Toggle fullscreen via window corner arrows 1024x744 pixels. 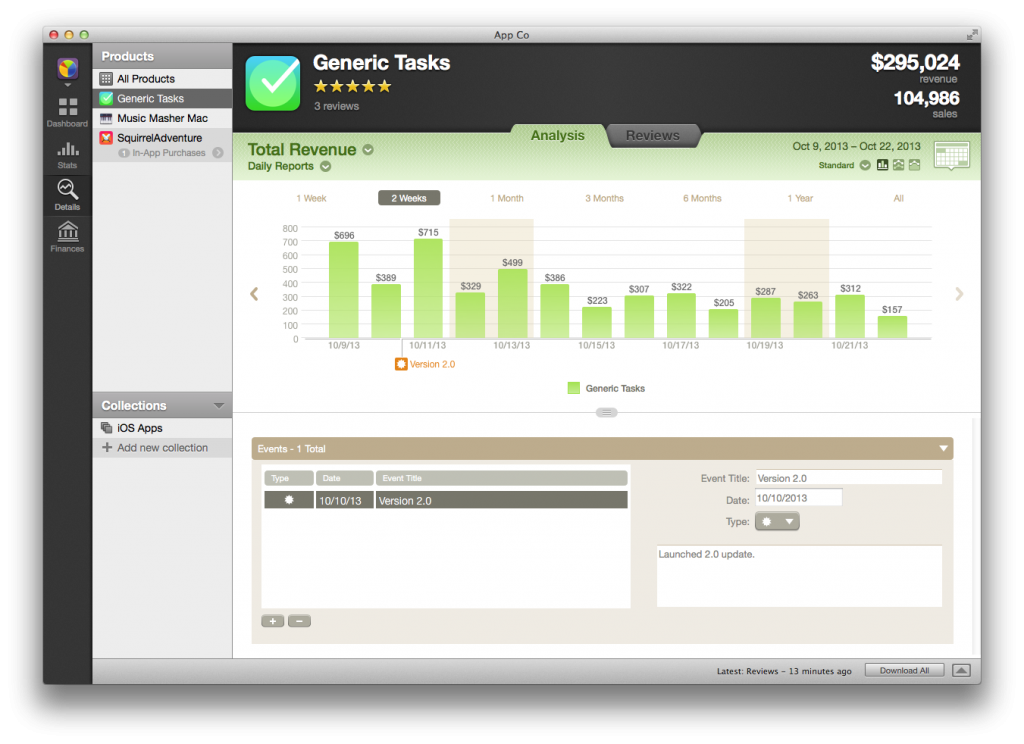[972, 35]
